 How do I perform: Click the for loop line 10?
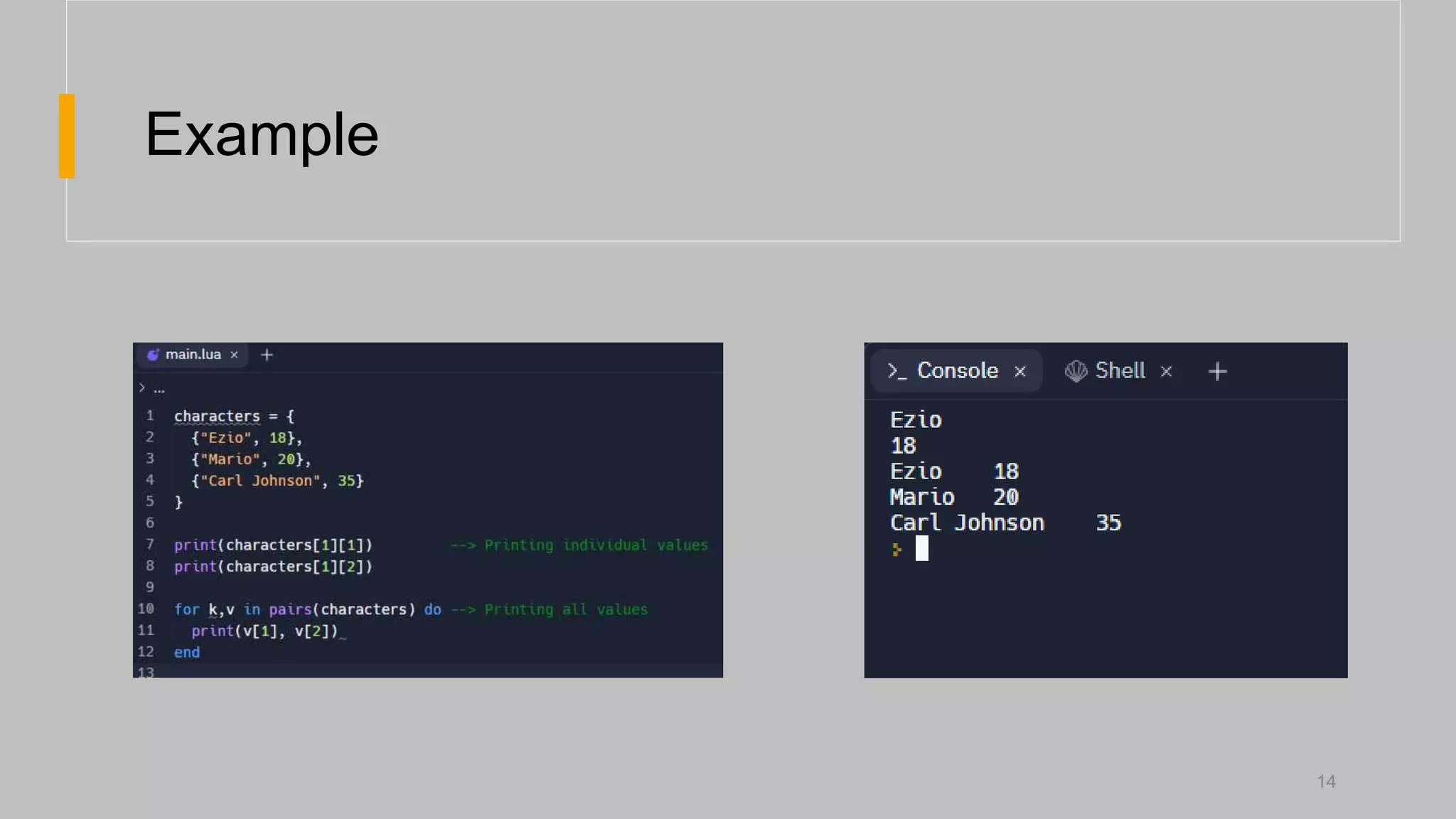(308, 609)
